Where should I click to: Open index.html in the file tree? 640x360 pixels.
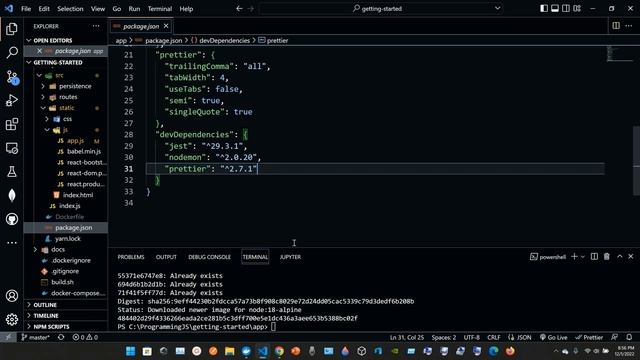click(78, 195)
